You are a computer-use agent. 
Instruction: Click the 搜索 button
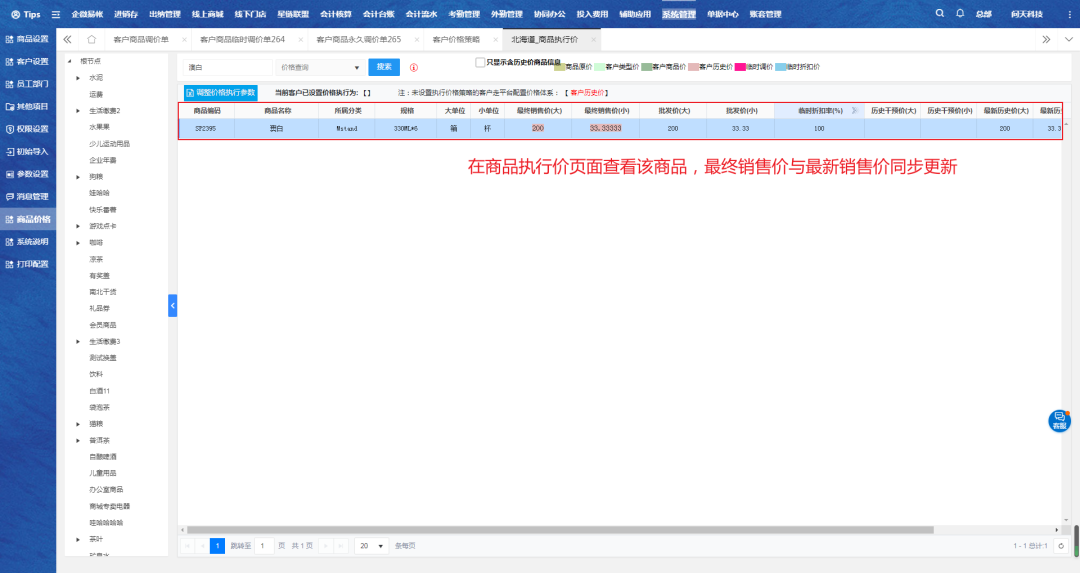pos(384,67)
